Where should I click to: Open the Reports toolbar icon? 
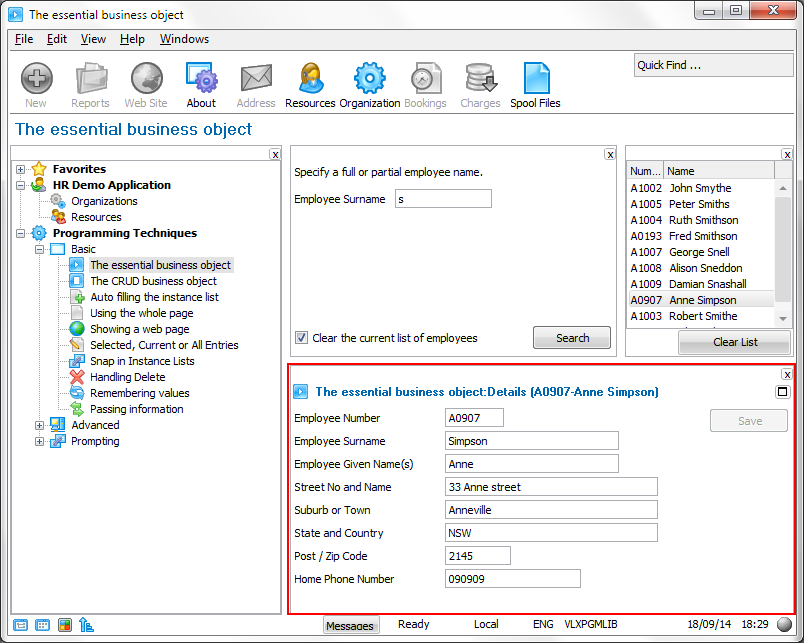(x=90, y=78)
